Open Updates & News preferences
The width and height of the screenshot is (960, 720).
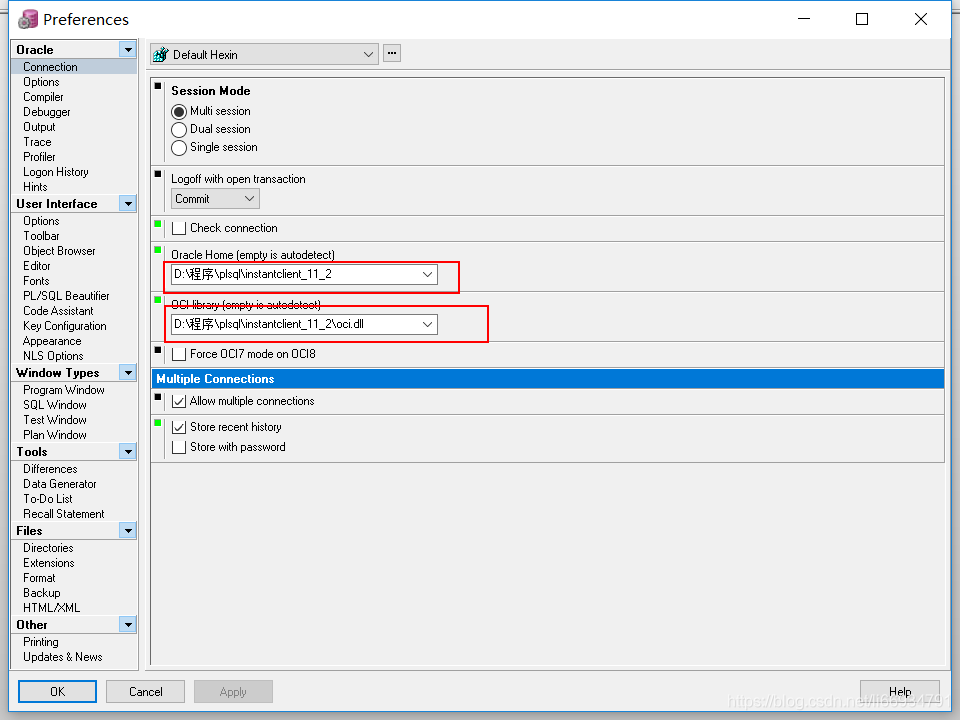click(x=62, y=657)
